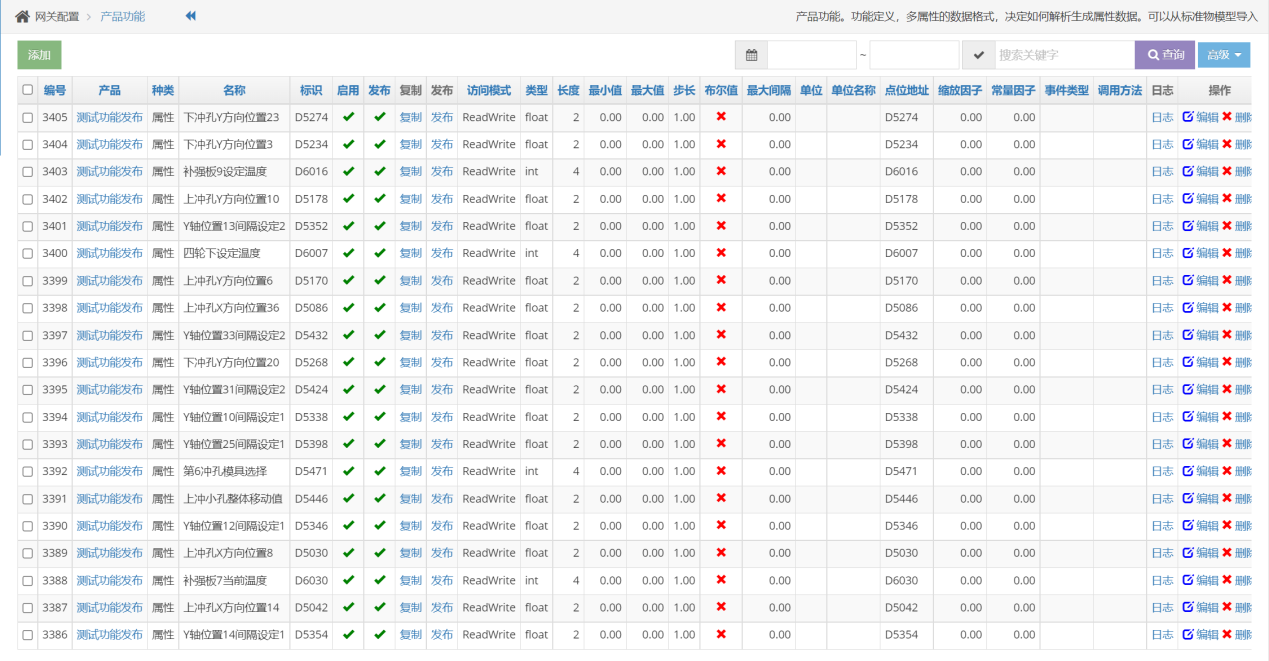1269x661 pixels.
Task: Click the edit icon for row 3400
Action: (1188, 253)
